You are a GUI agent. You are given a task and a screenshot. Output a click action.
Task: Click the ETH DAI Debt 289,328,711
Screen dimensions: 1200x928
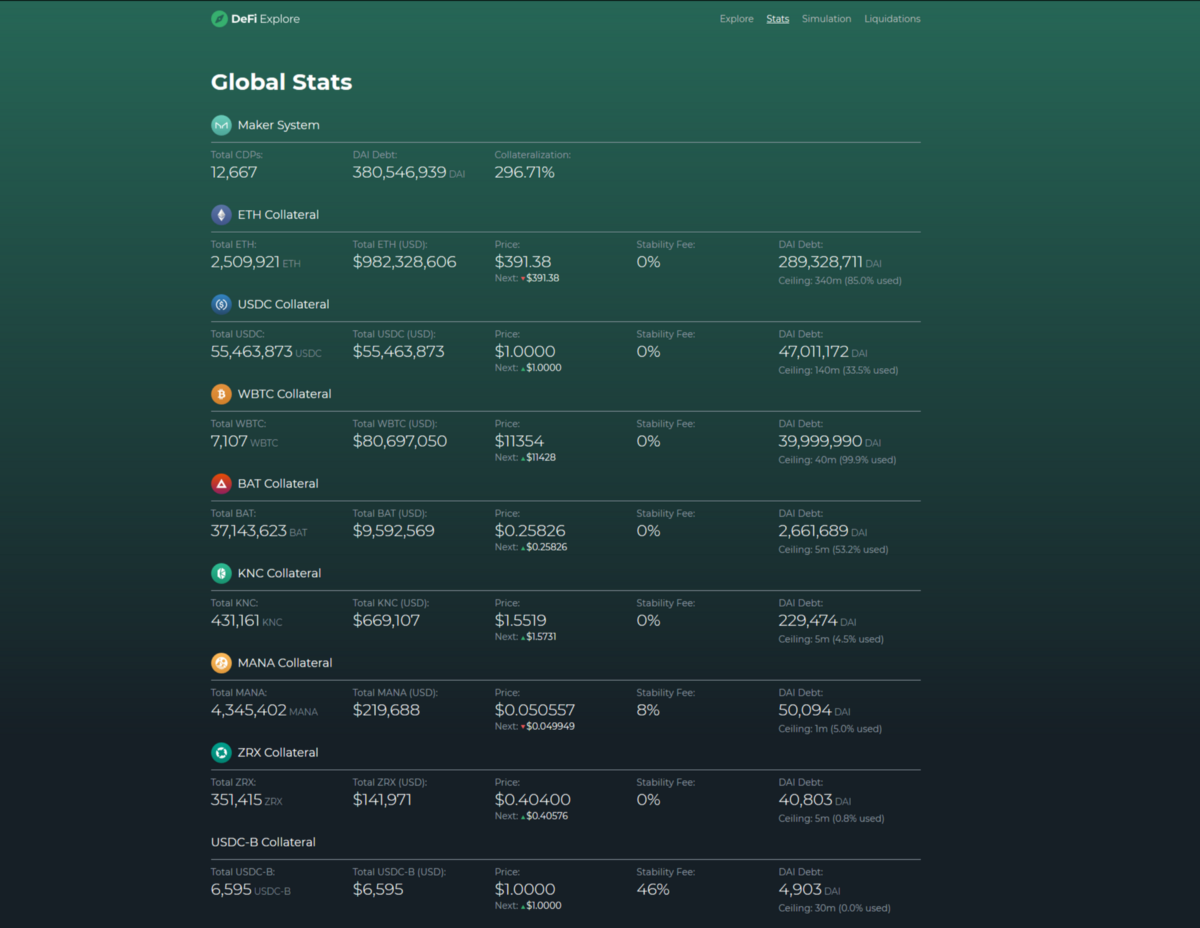click(x=821, y=262)
